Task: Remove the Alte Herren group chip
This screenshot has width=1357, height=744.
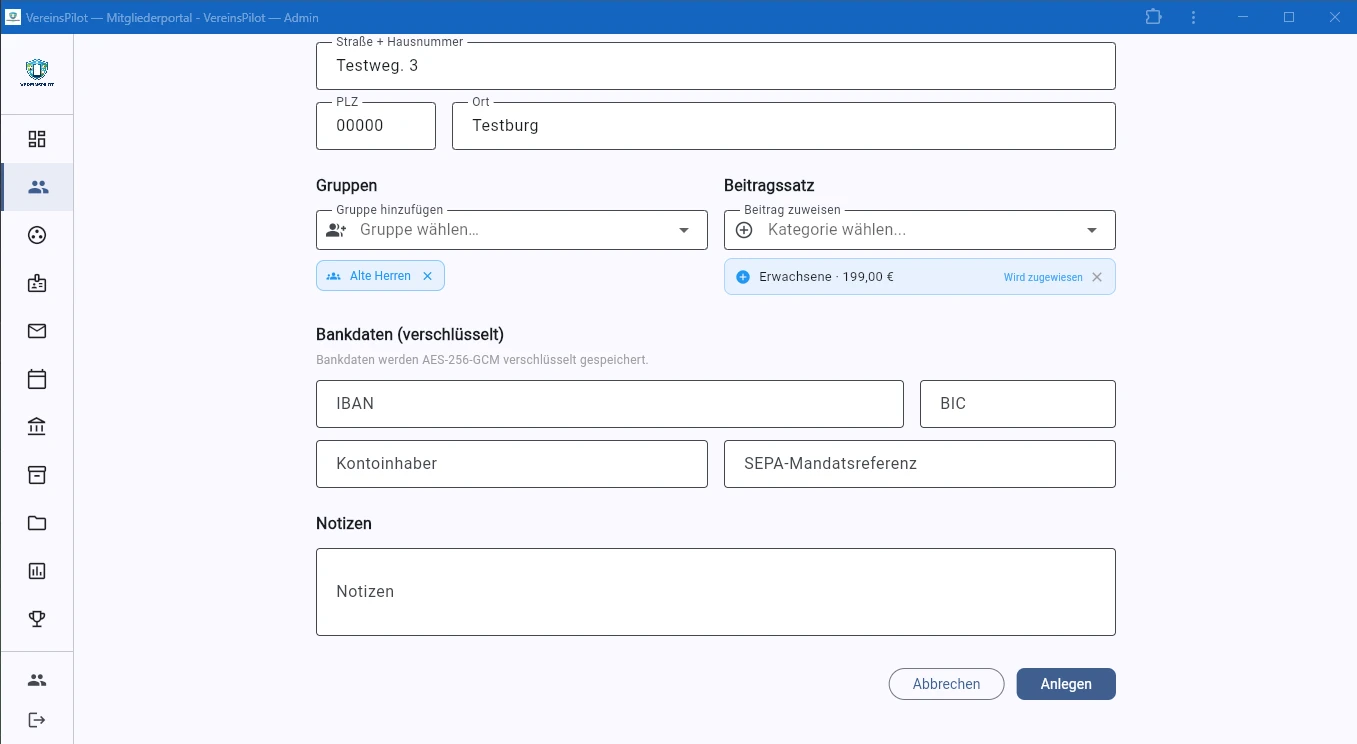Action: point(427,276)
